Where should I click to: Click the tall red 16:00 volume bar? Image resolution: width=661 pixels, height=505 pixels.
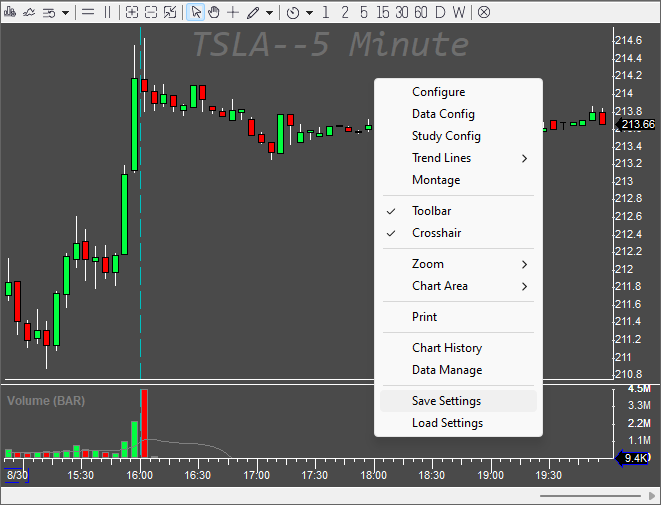[144, 423]
